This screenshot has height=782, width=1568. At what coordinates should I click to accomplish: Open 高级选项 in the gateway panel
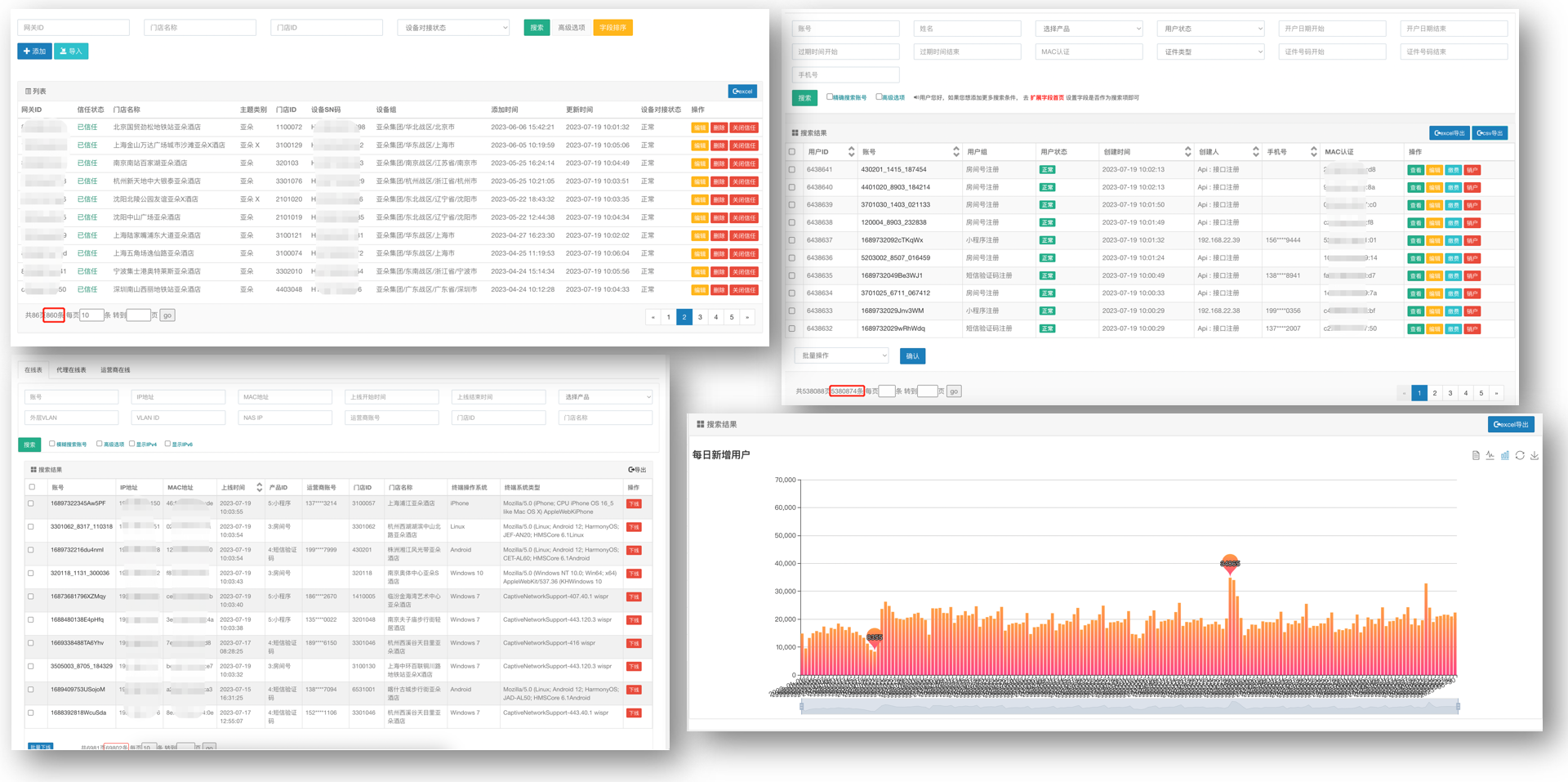click(x=572, y=28)
